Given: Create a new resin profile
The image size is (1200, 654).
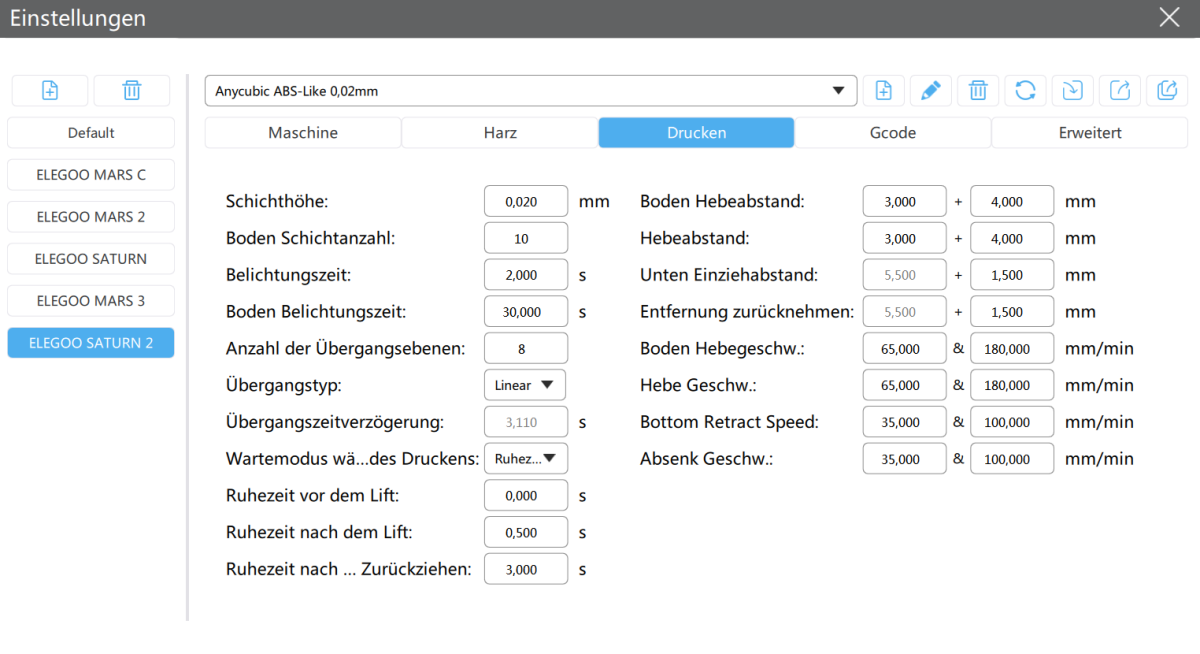Looking at the screenshot, I should tap(883, 91).
